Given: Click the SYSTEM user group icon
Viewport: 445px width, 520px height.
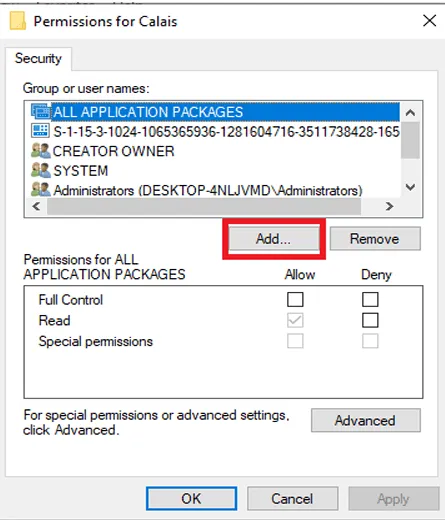Looking at the screenshot, I should (x=40, y=170).
